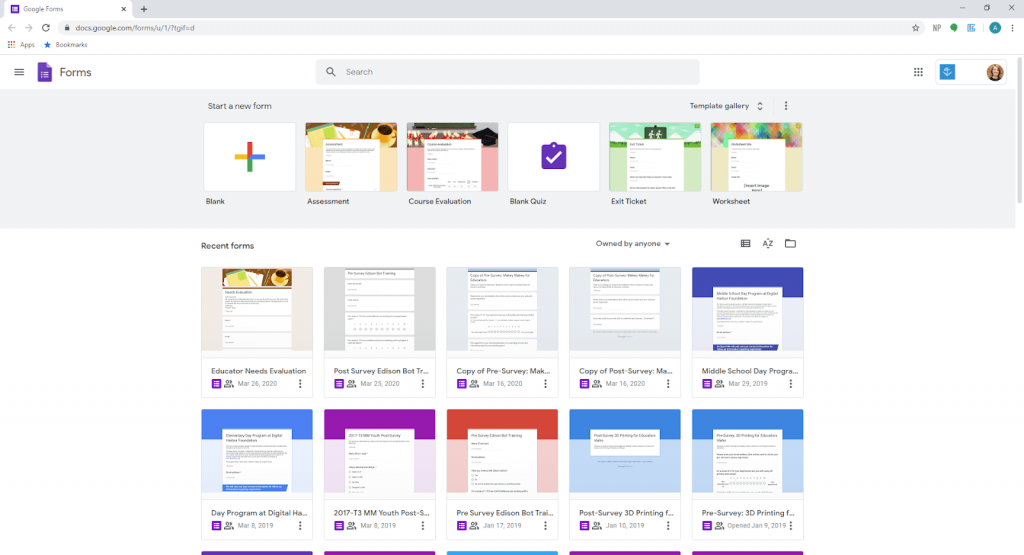Image resolution: width=1024 pixels, height=555 pixels.
Task: Open more options for Middle School Day Program
Action: pos(791,384)
